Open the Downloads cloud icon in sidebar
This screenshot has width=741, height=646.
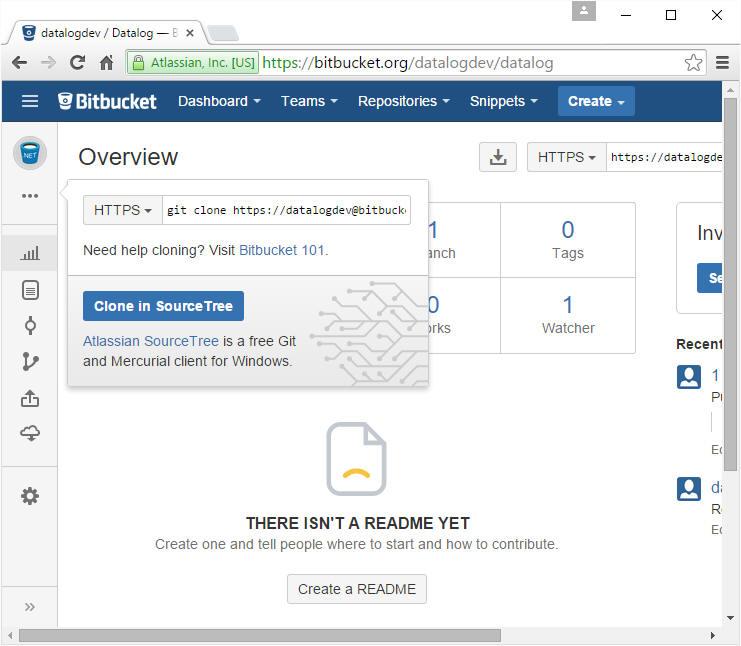click(x=30, y=433)
